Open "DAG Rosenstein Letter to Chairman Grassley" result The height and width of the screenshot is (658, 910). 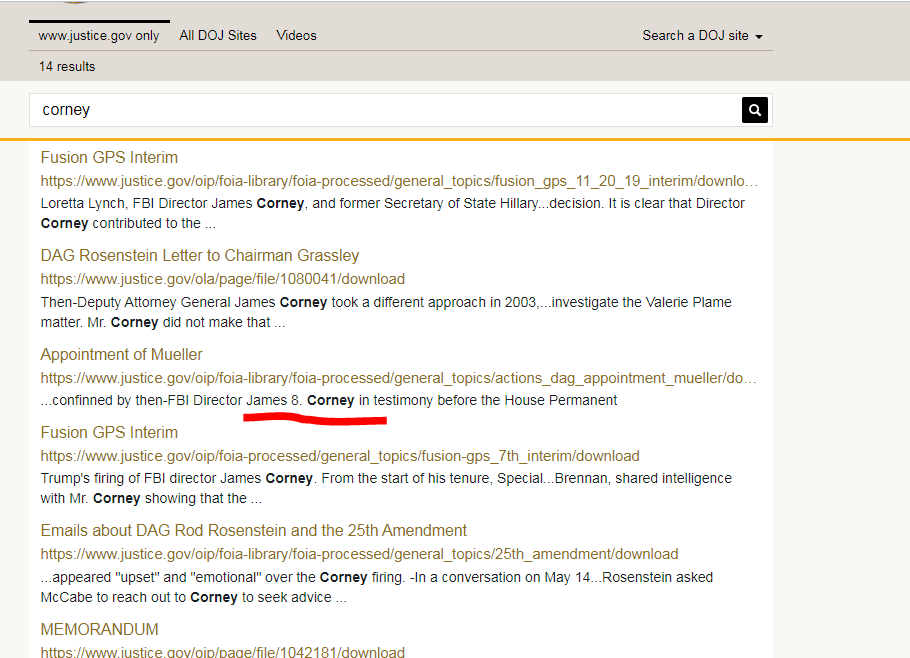(200, 256)
